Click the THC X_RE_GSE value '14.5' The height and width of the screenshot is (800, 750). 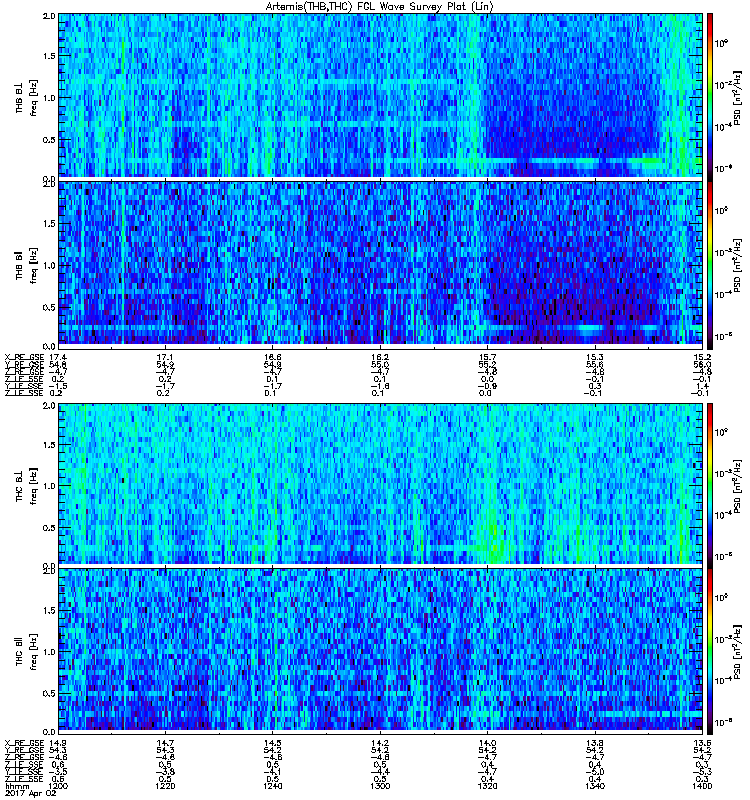tap(272, 743)
